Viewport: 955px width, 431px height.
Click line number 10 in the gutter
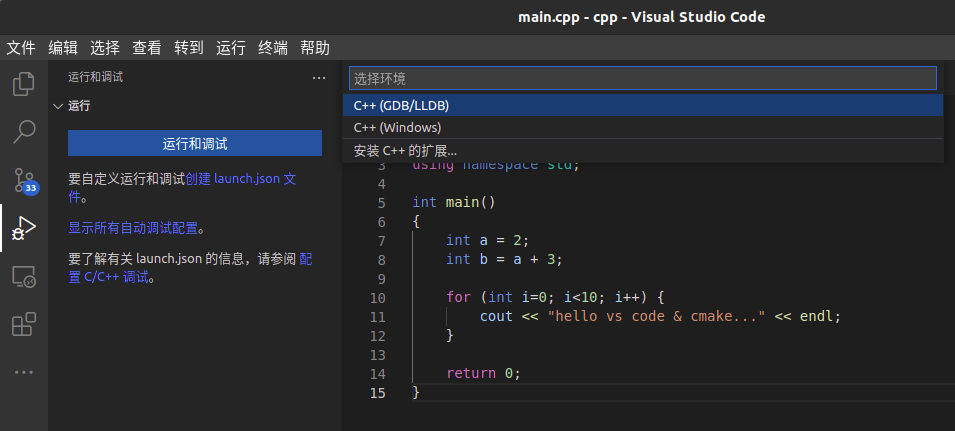point(378,298)
